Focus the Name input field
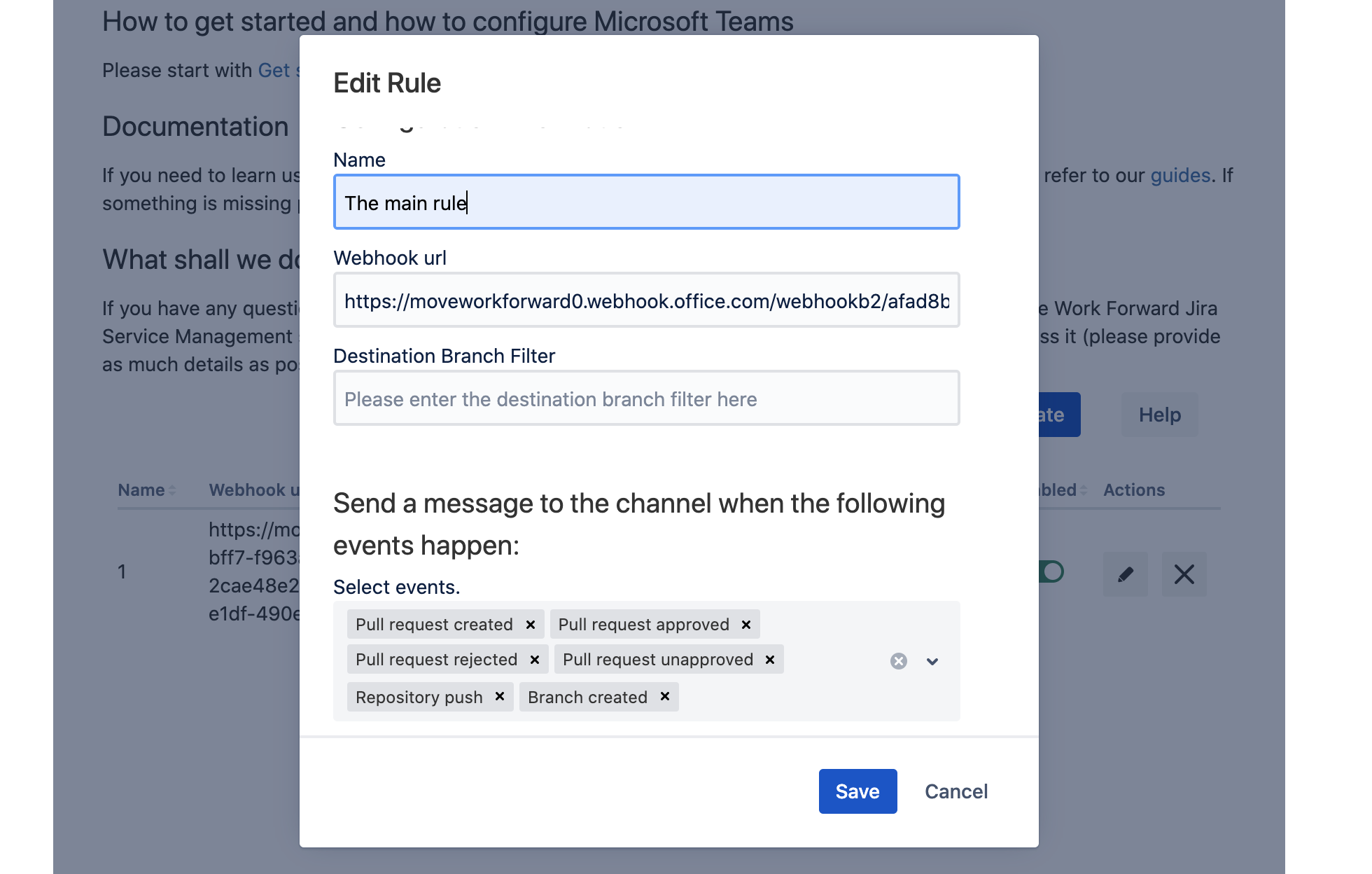Screen dimensions: 1372x874 tap(646, 202)
